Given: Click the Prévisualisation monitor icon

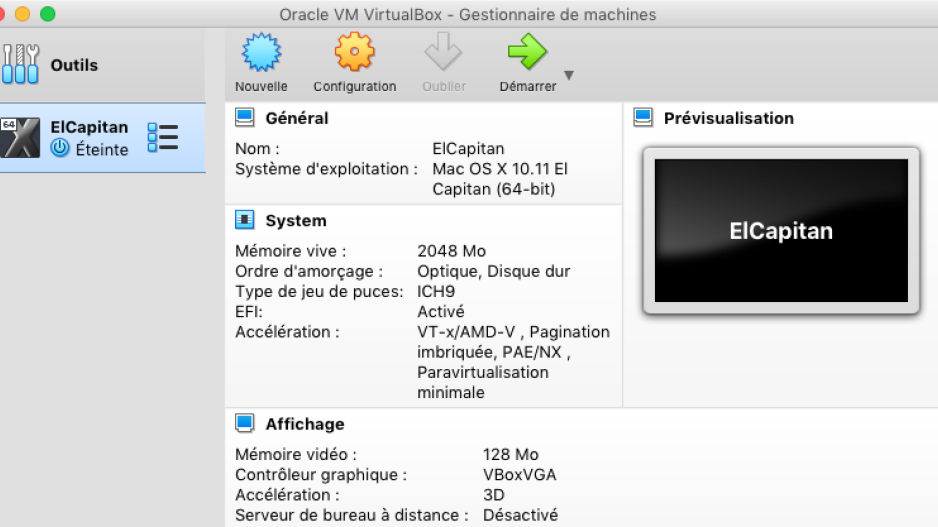Looking at the screenshot, I should tap(643, 118).
